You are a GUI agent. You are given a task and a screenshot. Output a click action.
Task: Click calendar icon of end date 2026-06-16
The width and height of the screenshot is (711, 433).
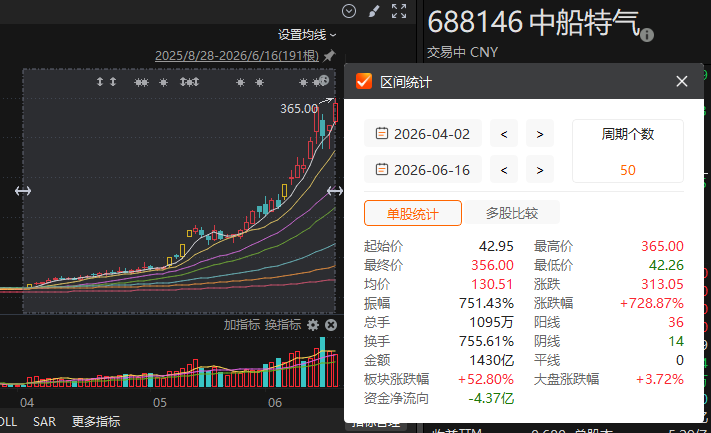click(382, 169)
